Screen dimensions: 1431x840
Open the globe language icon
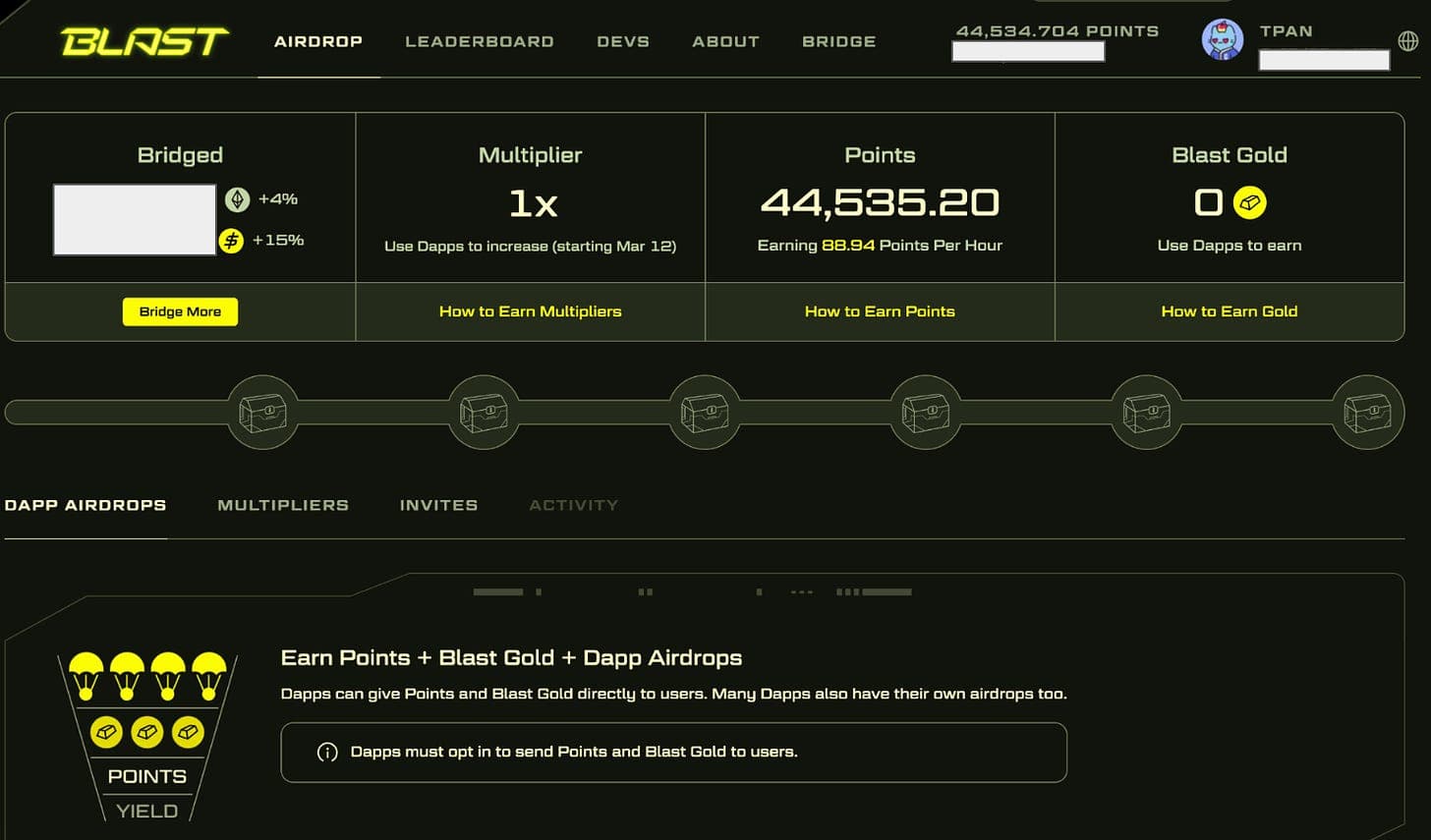pyautogui.click(x=1407, y=41)
